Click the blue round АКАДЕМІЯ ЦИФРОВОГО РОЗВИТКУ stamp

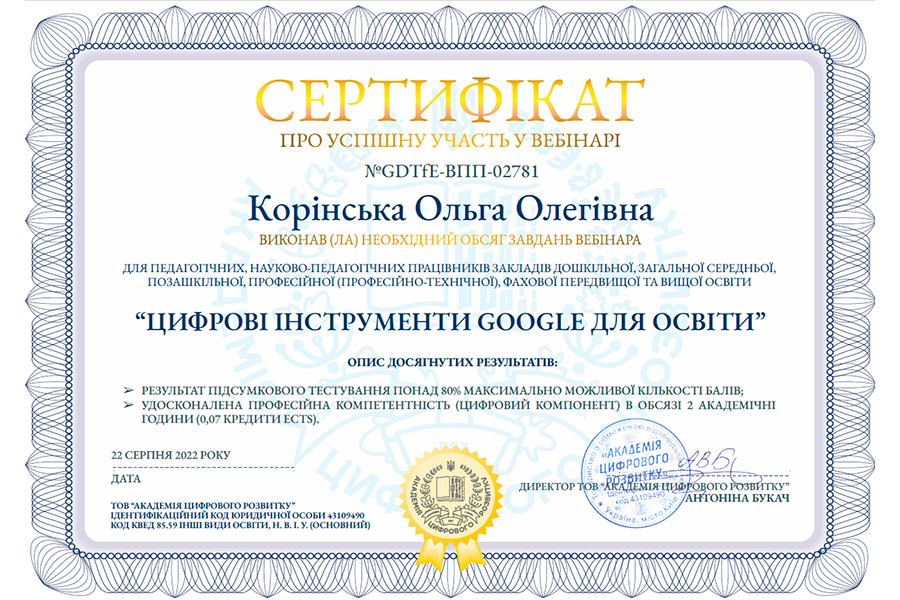635,474
